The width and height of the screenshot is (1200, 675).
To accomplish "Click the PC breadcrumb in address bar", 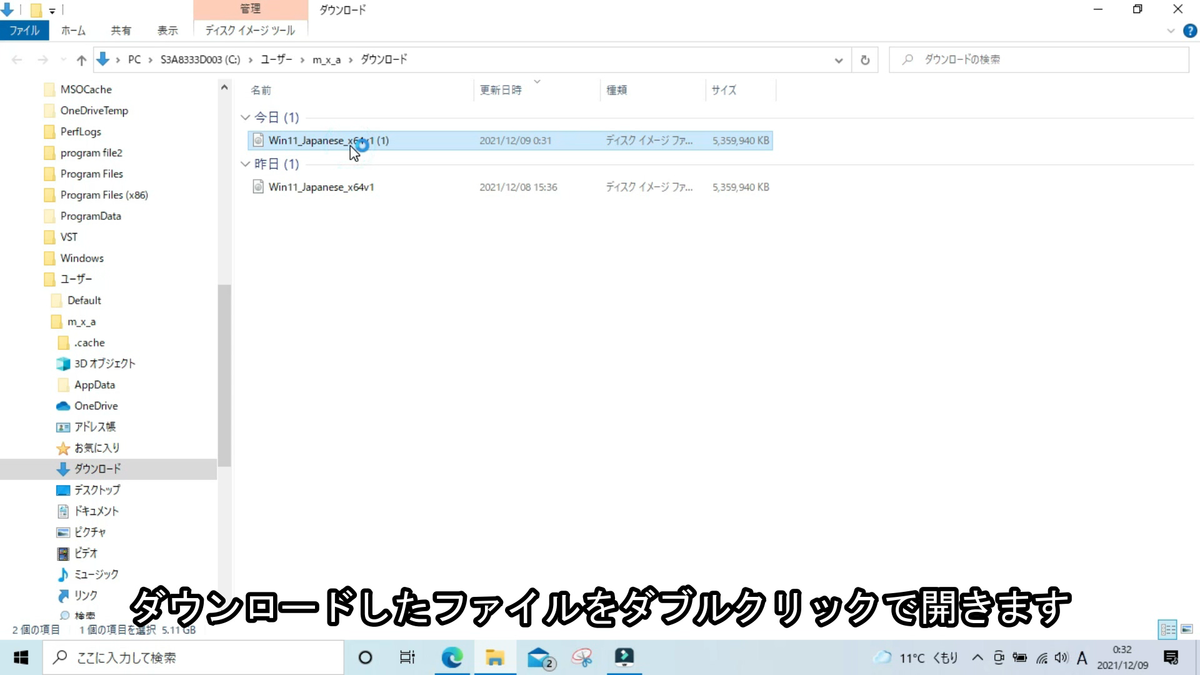I will [x=134, y=60].
